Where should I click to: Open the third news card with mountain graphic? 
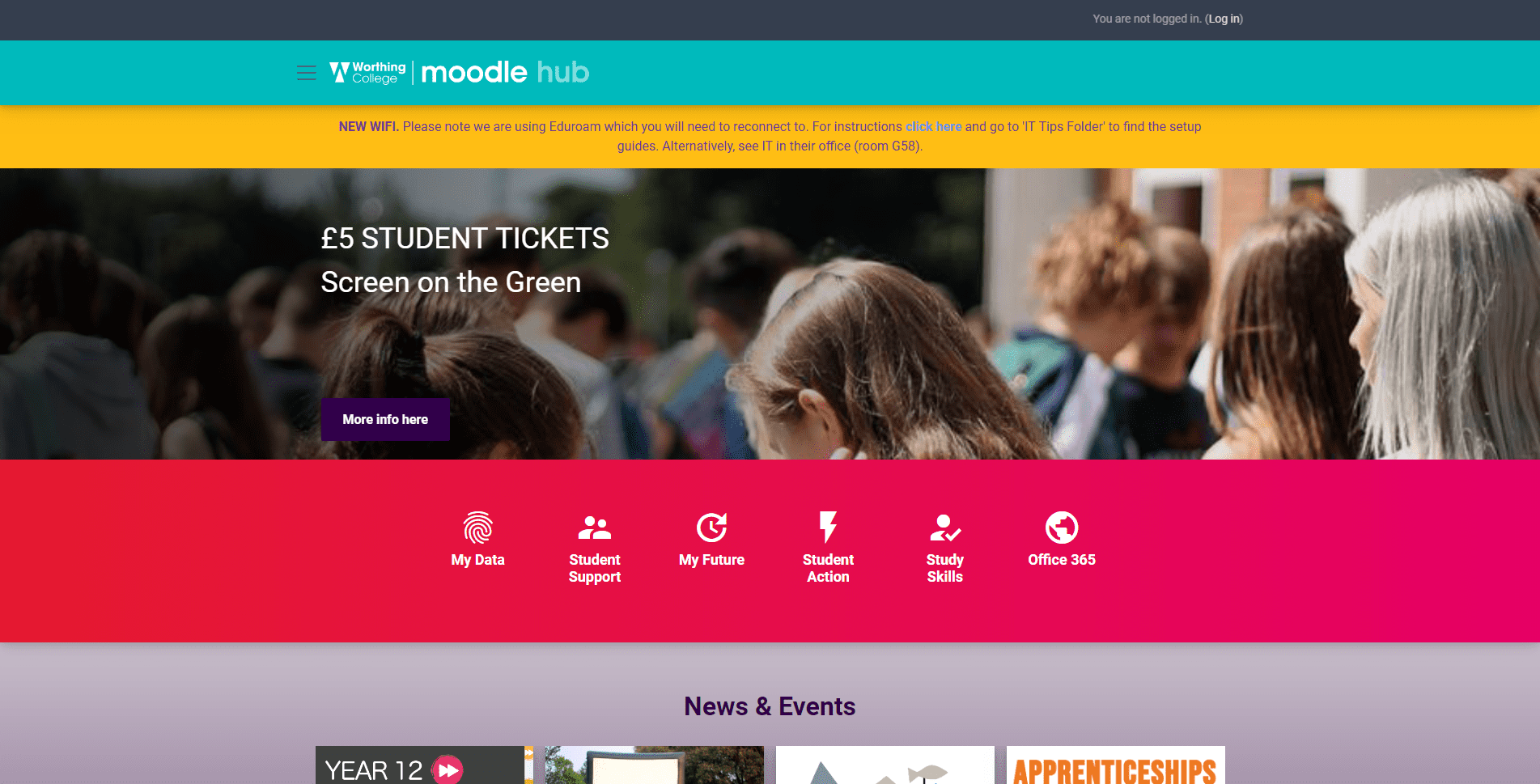885,765
